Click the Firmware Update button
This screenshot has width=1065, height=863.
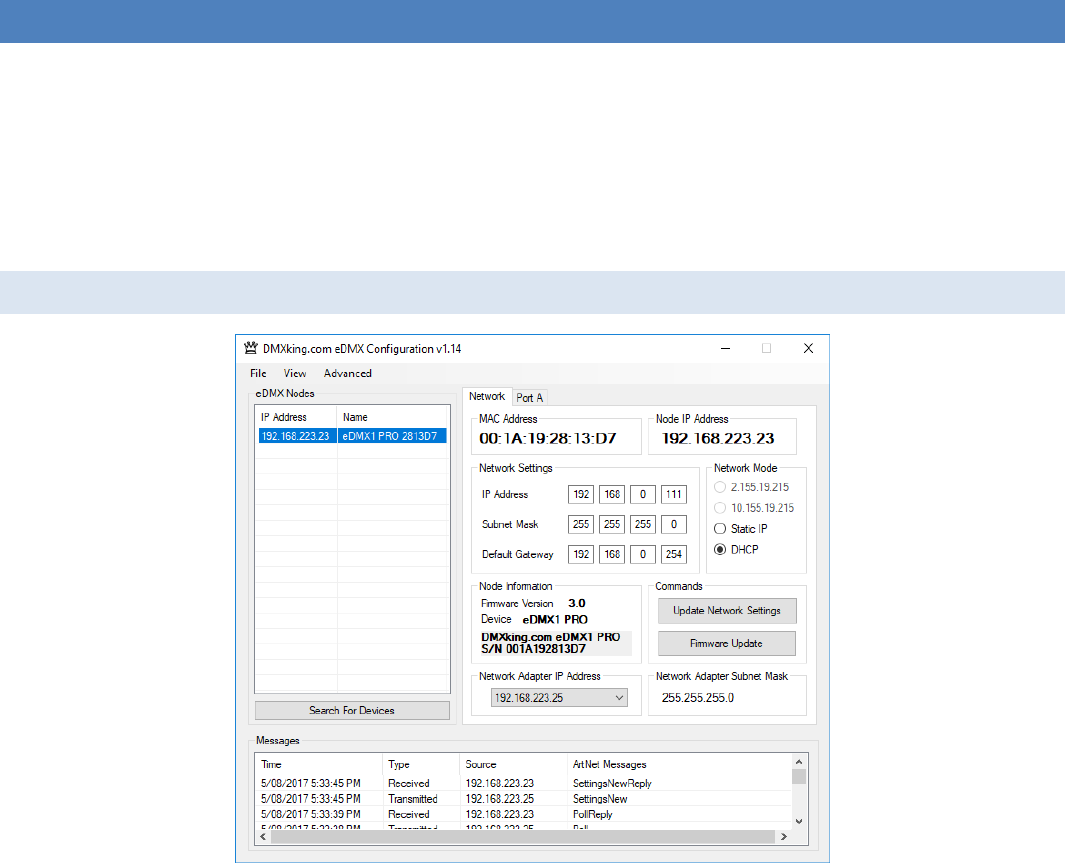[727, 643]
